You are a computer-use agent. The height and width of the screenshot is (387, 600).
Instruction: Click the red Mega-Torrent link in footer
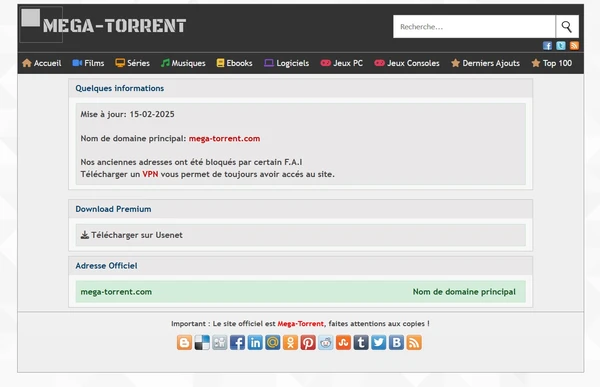point(300,324)
